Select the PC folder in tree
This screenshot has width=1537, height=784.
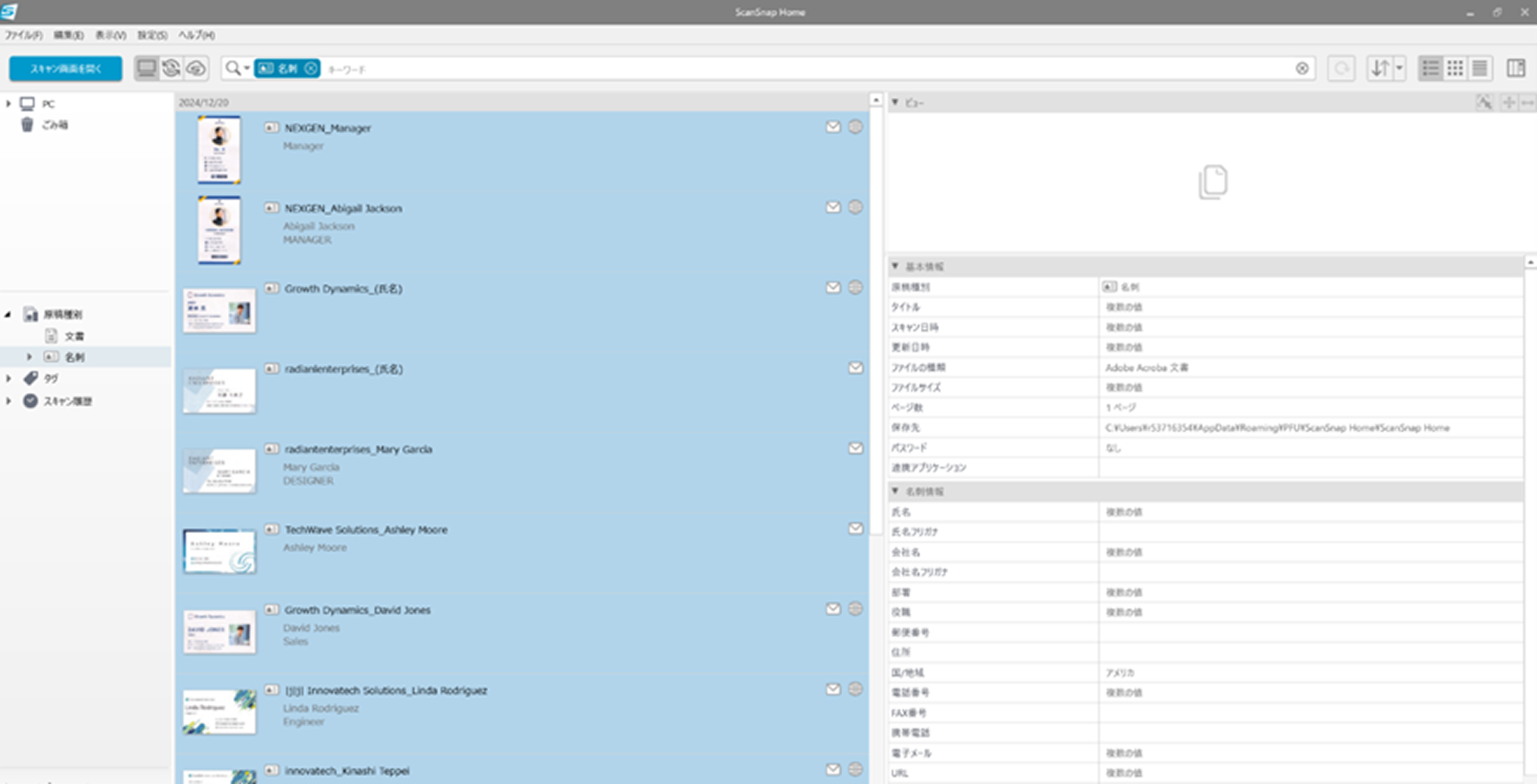pyautogui.click(x=48, y=104)
